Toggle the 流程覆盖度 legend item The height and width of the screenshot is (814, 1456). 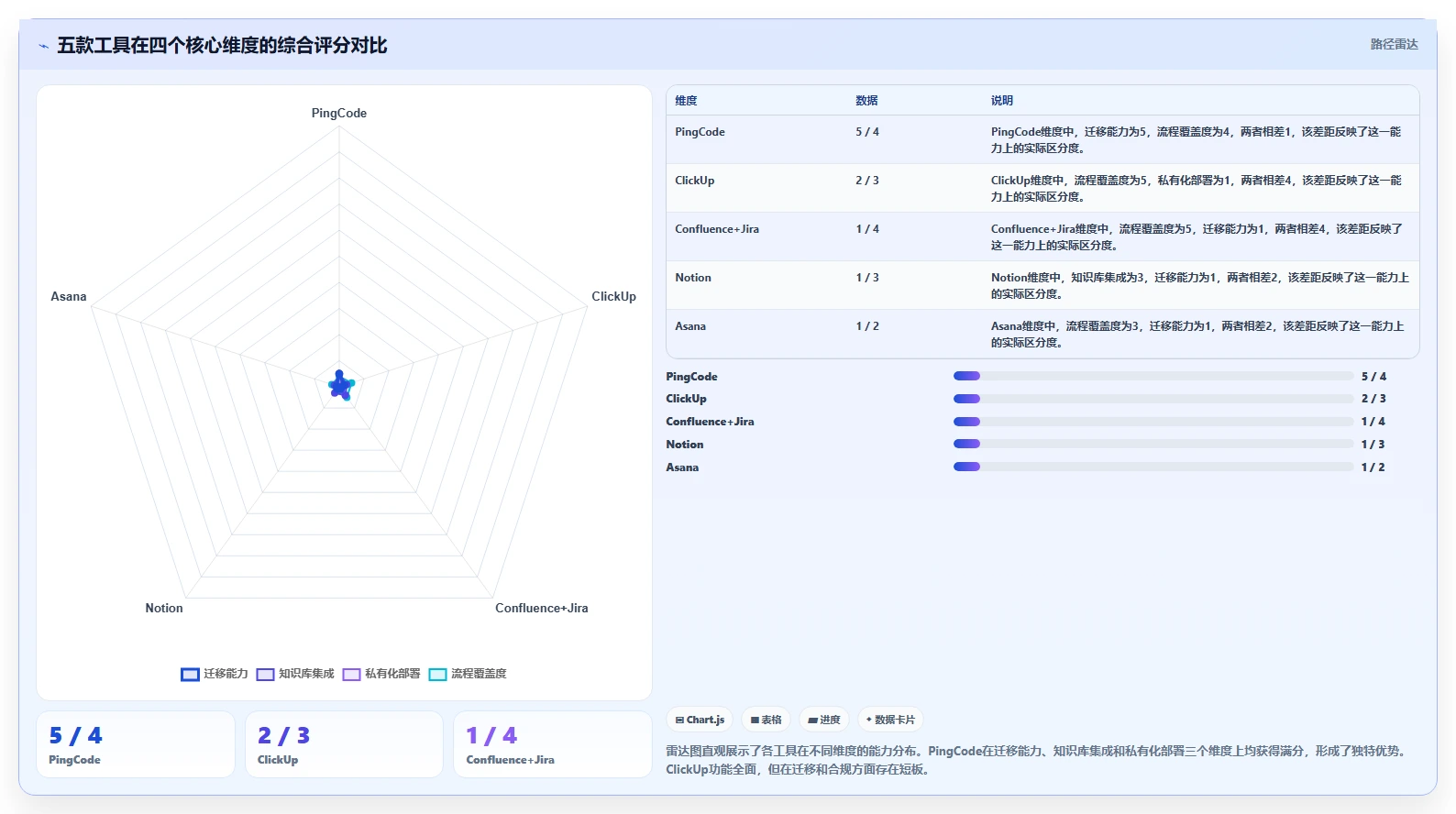(468, 674)
